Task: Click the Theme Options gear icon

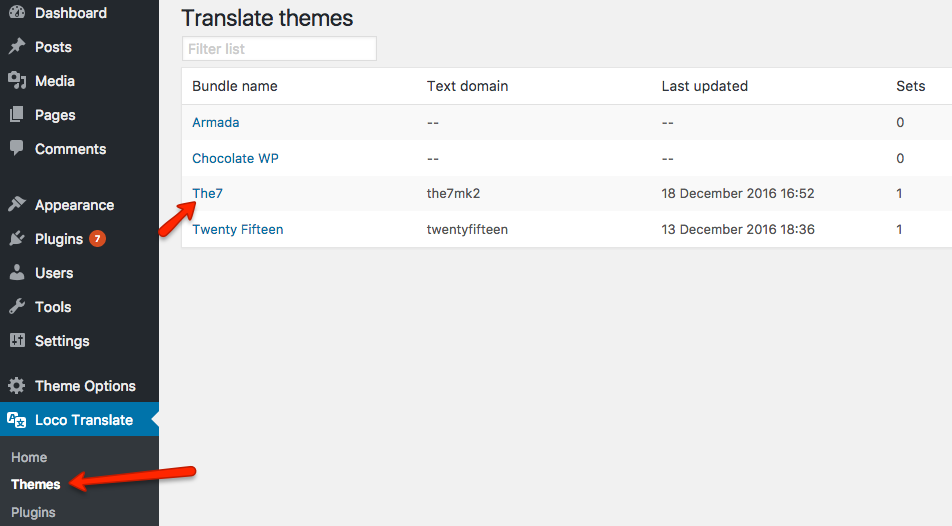Action: click(x=17, y=386)
